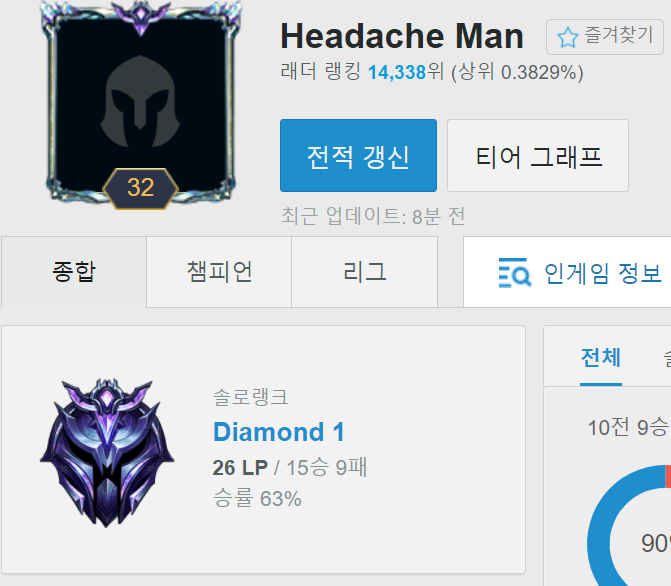Select the 전체 match filter tab
671x586 pixels.
tap(600, 358)
